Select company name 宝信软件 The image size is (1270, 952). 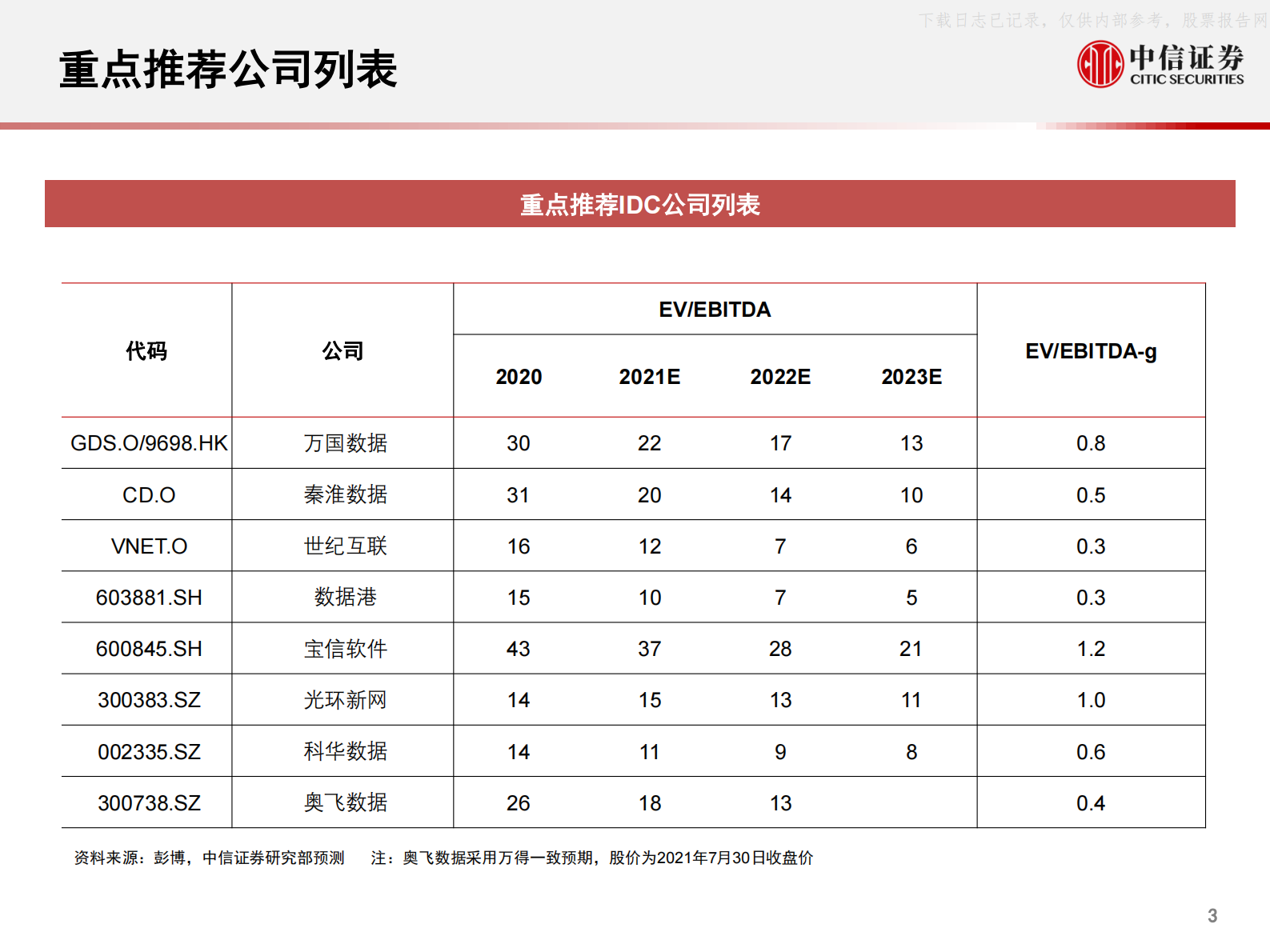(x=345, y=648)
